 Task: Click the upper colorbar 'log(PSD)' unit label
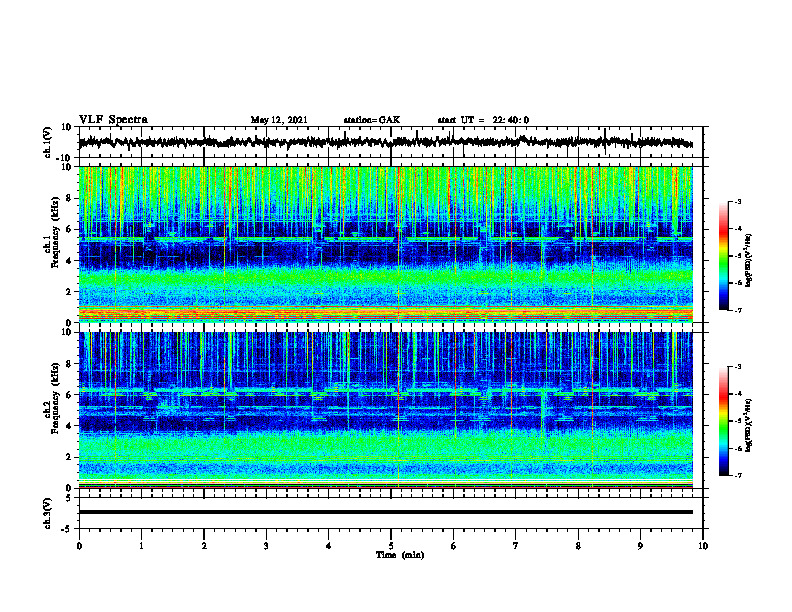click(x=749, y=260)
